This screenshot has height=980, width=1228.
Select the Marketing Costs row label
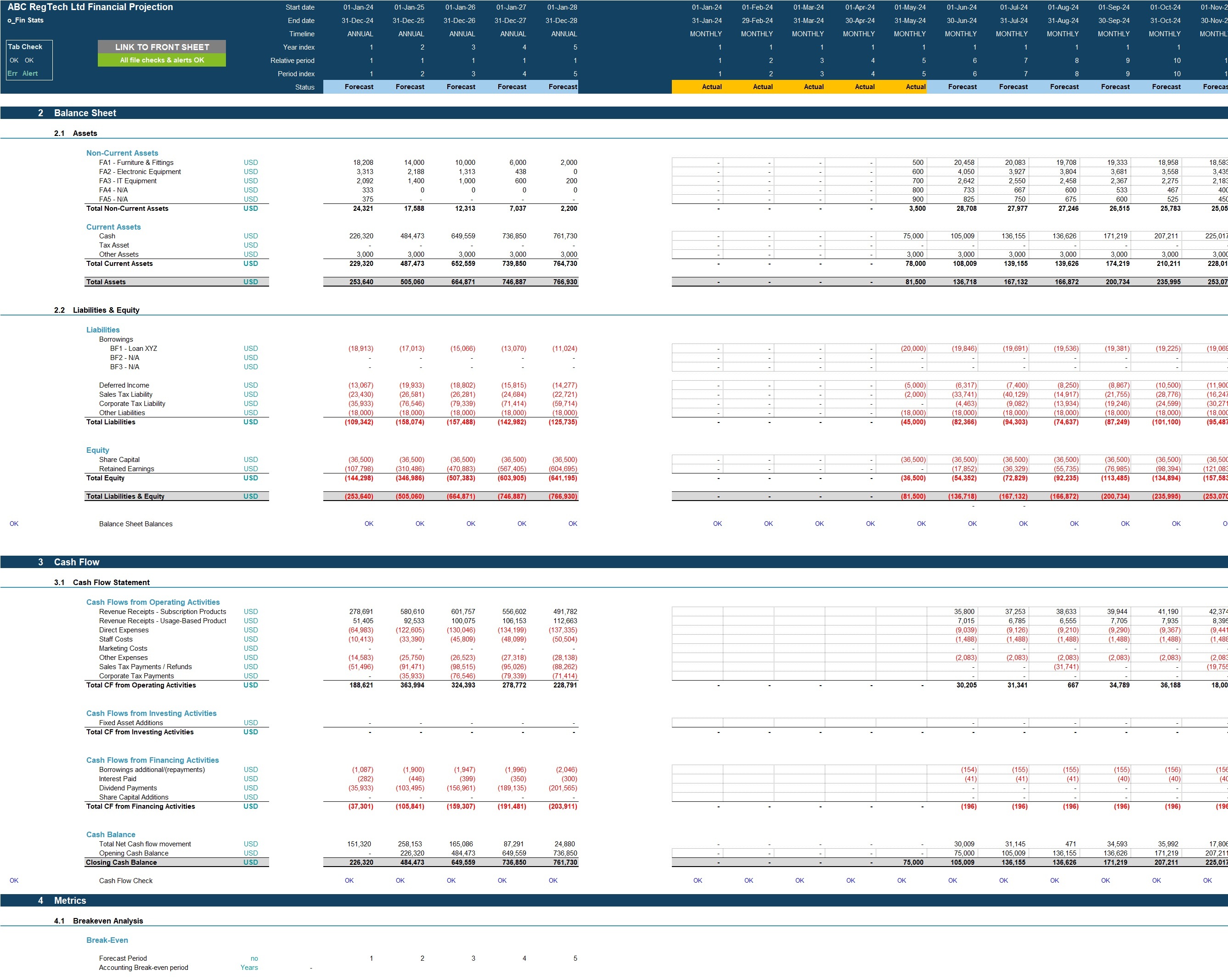[123, 648]
